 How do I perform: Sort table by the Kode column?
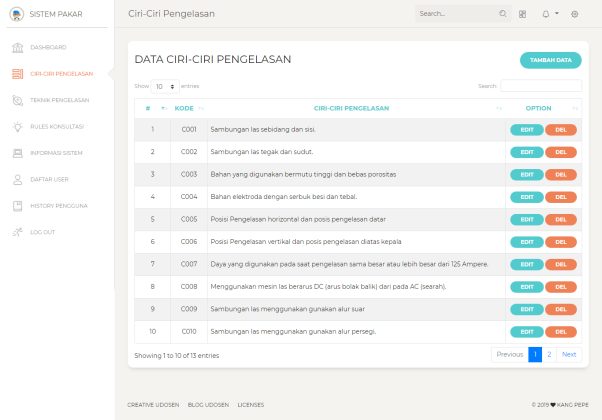pyautogui.click(x=184, y=108)
